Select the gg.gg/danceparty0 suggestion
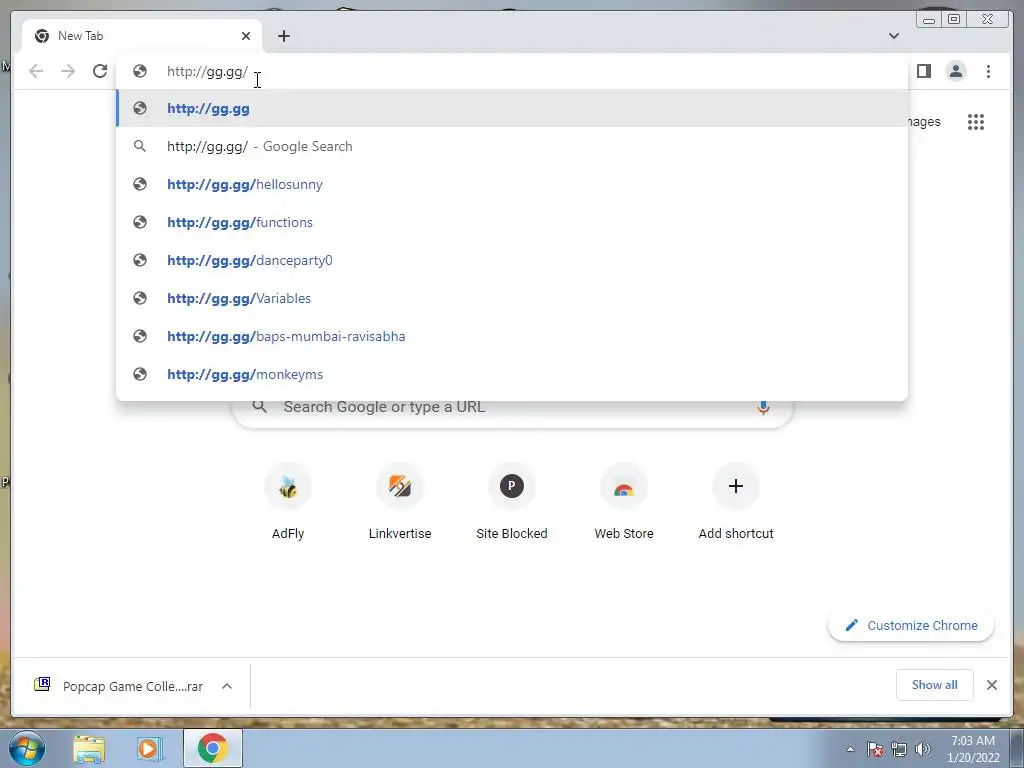 512,260
